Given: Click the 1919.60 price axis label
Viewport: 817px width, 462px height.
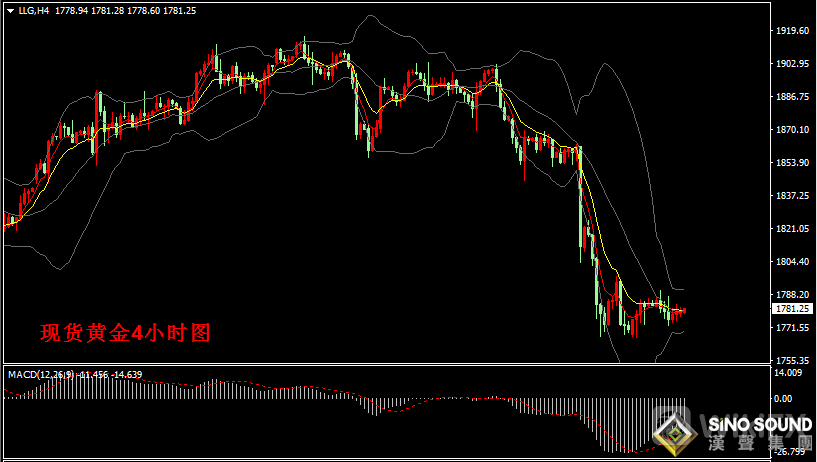Looking at the screenshot, I should pos(792,31).
